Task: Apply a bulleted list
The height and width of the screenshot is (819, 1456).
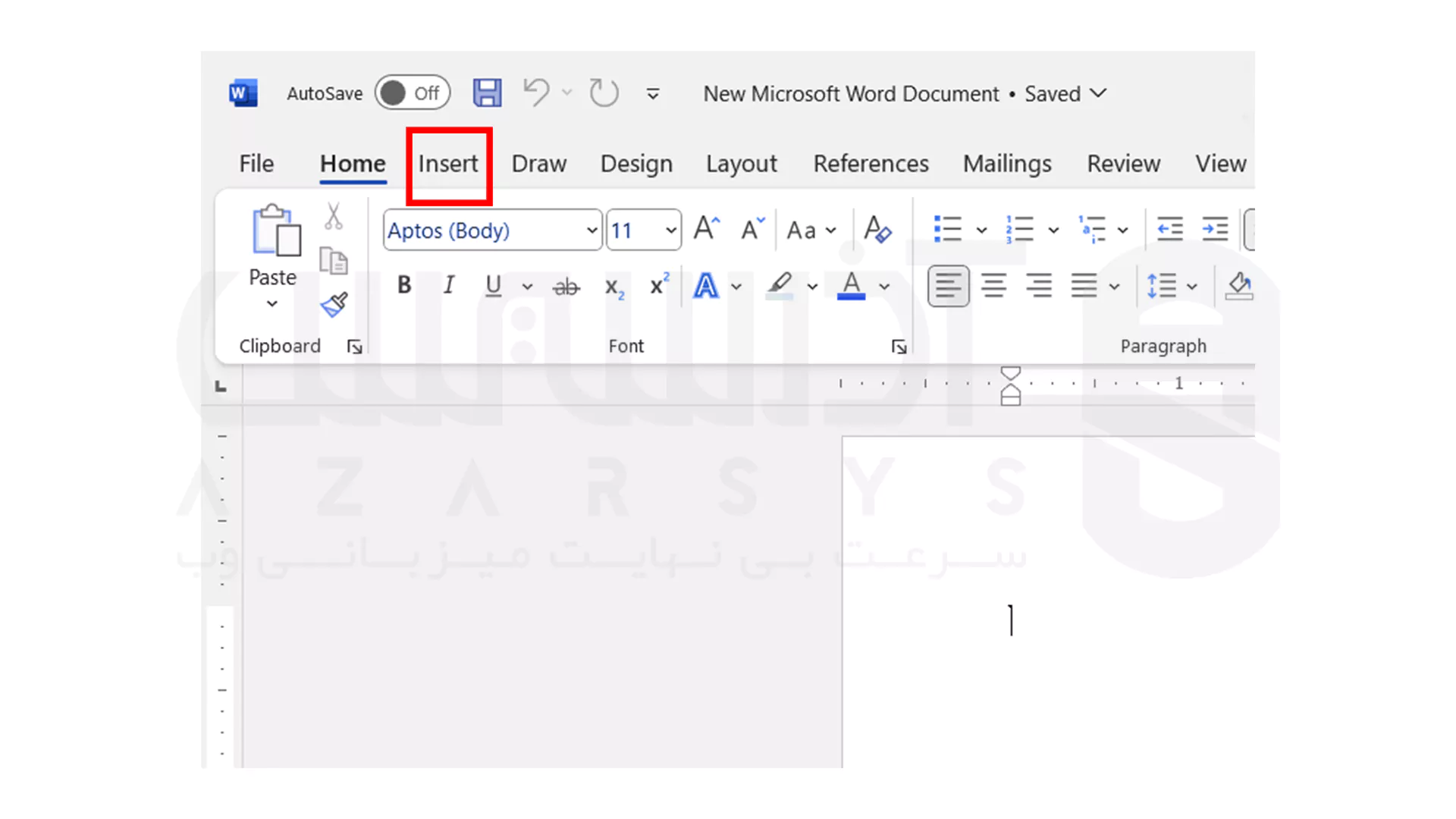Action: pyautogui.click(x=948, y=228)
